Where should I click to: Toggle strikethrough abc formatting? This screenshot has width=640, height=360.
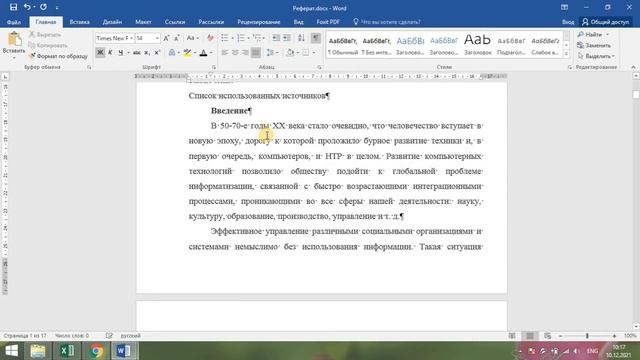[137, 53]
